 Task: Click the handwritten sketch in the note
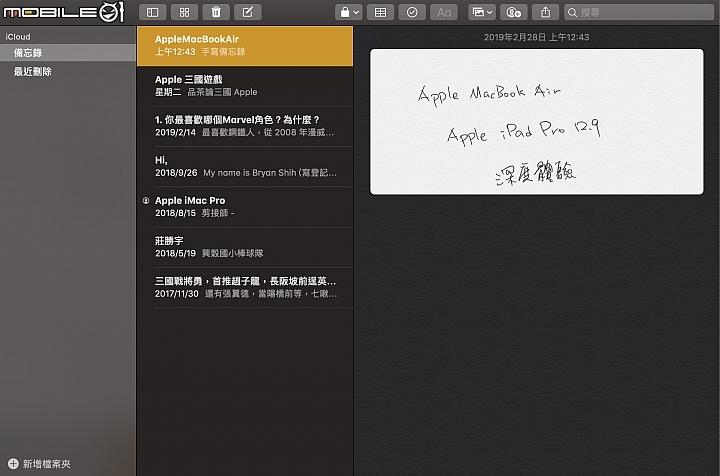(536, 122)
